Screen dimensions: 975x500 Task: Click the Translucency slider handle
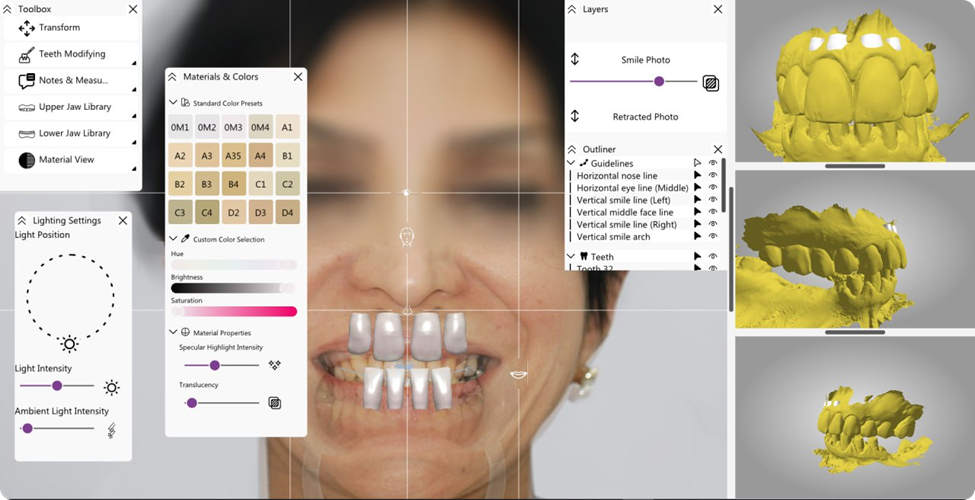point(192,403)
